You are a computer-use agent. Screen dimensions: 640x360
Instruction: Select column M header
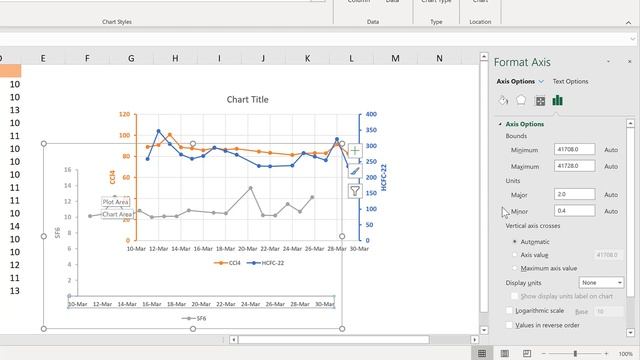click(395, 58)
